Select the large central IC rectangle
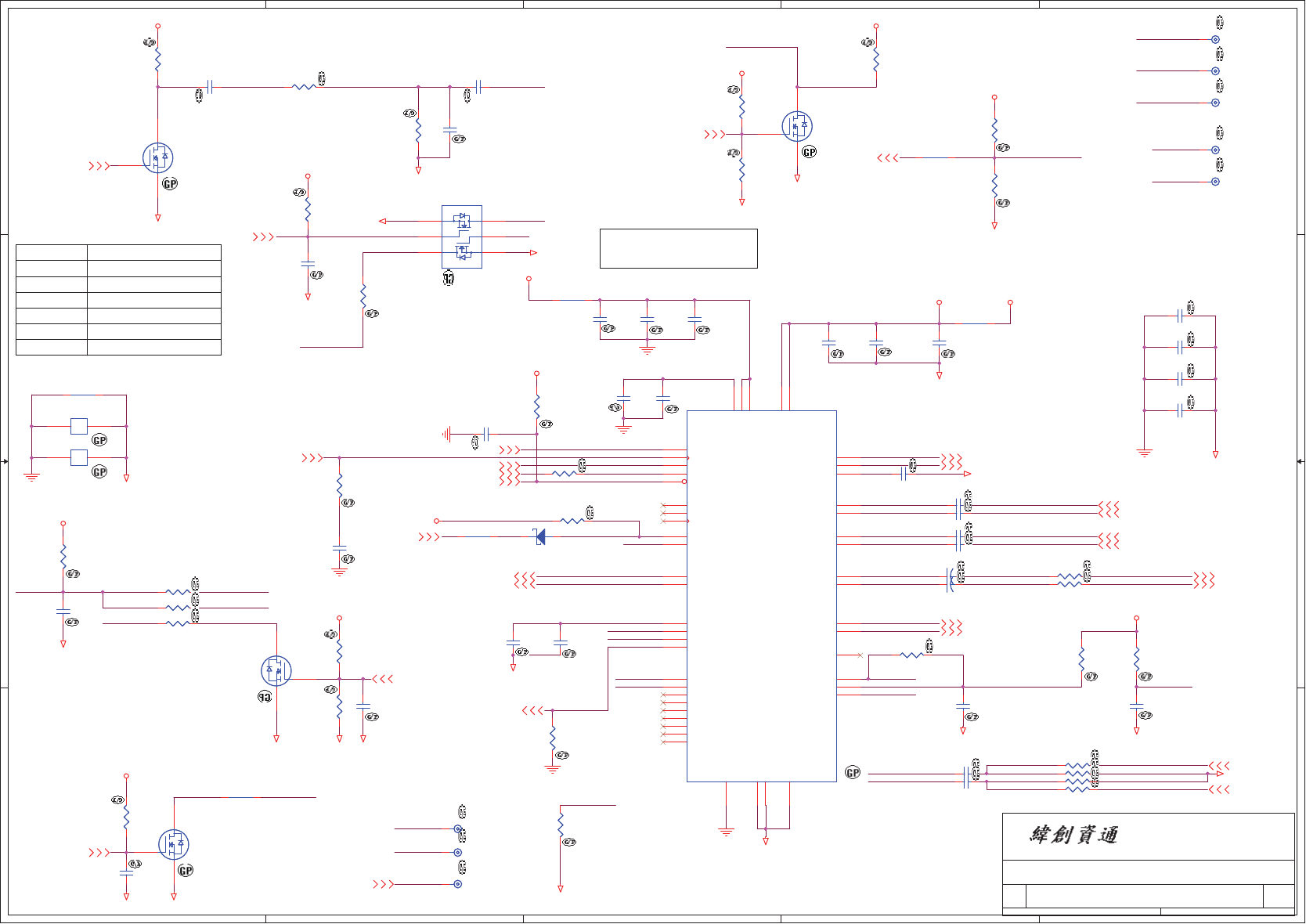The image size is (1306, 924). pyautogui.click(x=761, y=596)
